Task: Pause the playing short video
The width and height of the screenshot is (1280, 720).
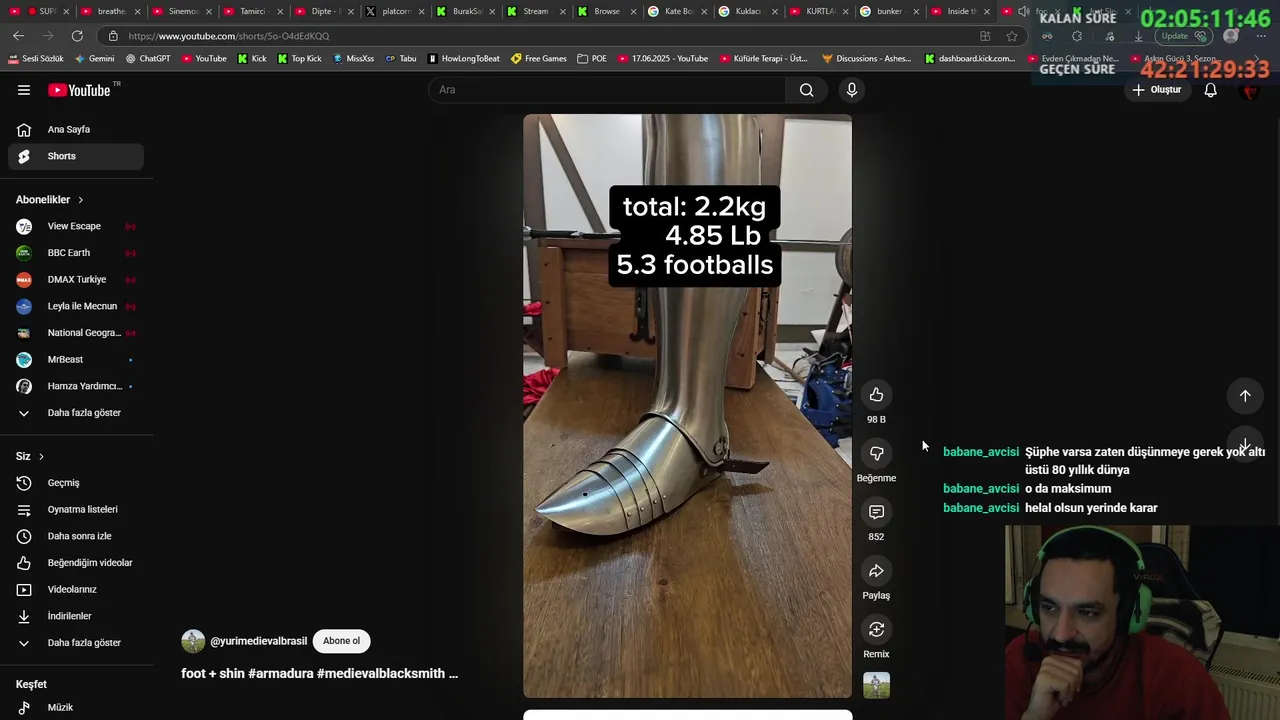Action: tap(687, 405)
